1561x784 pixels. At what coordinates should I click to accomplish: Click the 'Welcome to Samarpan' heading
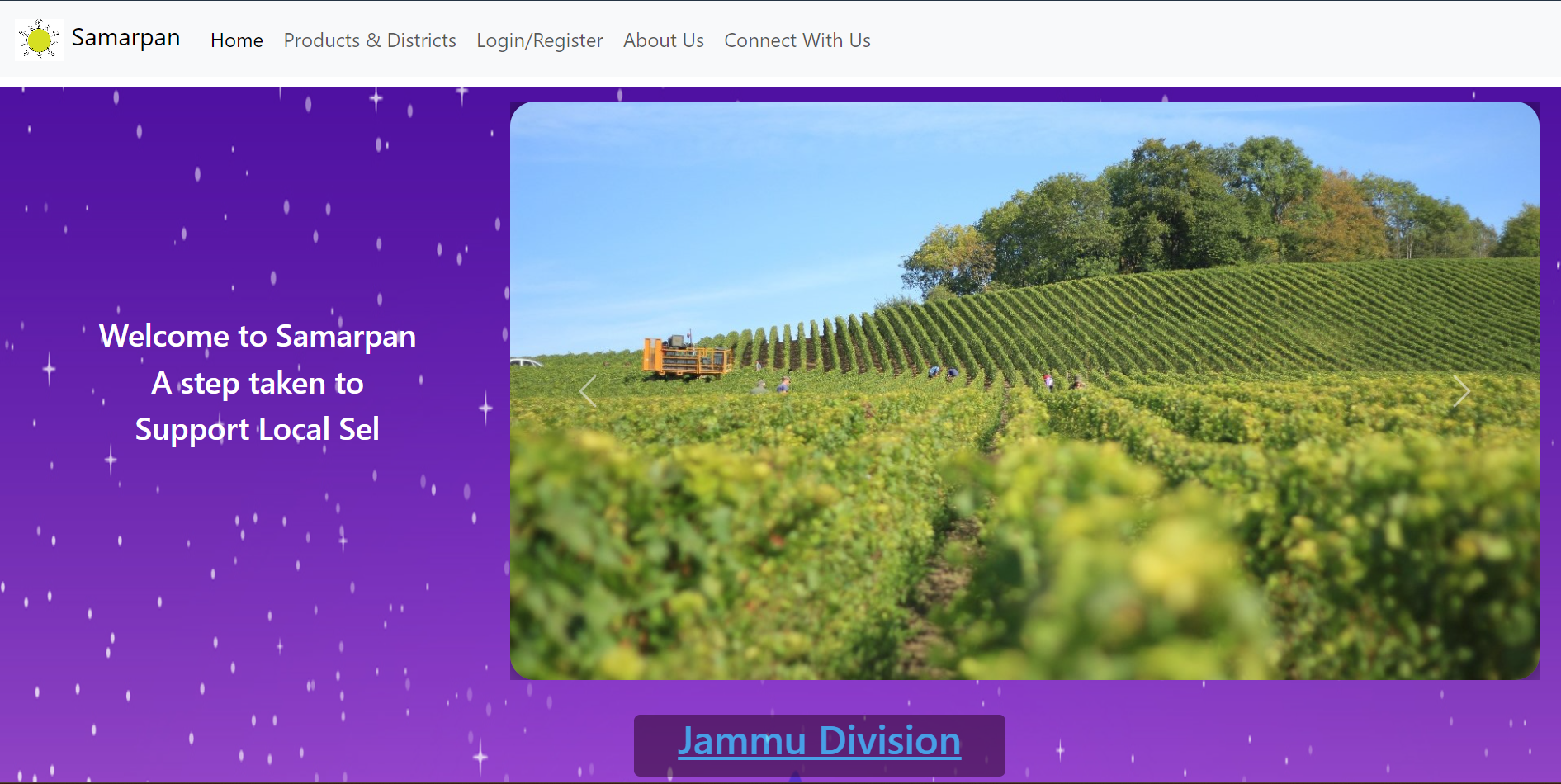pos(258,336)
